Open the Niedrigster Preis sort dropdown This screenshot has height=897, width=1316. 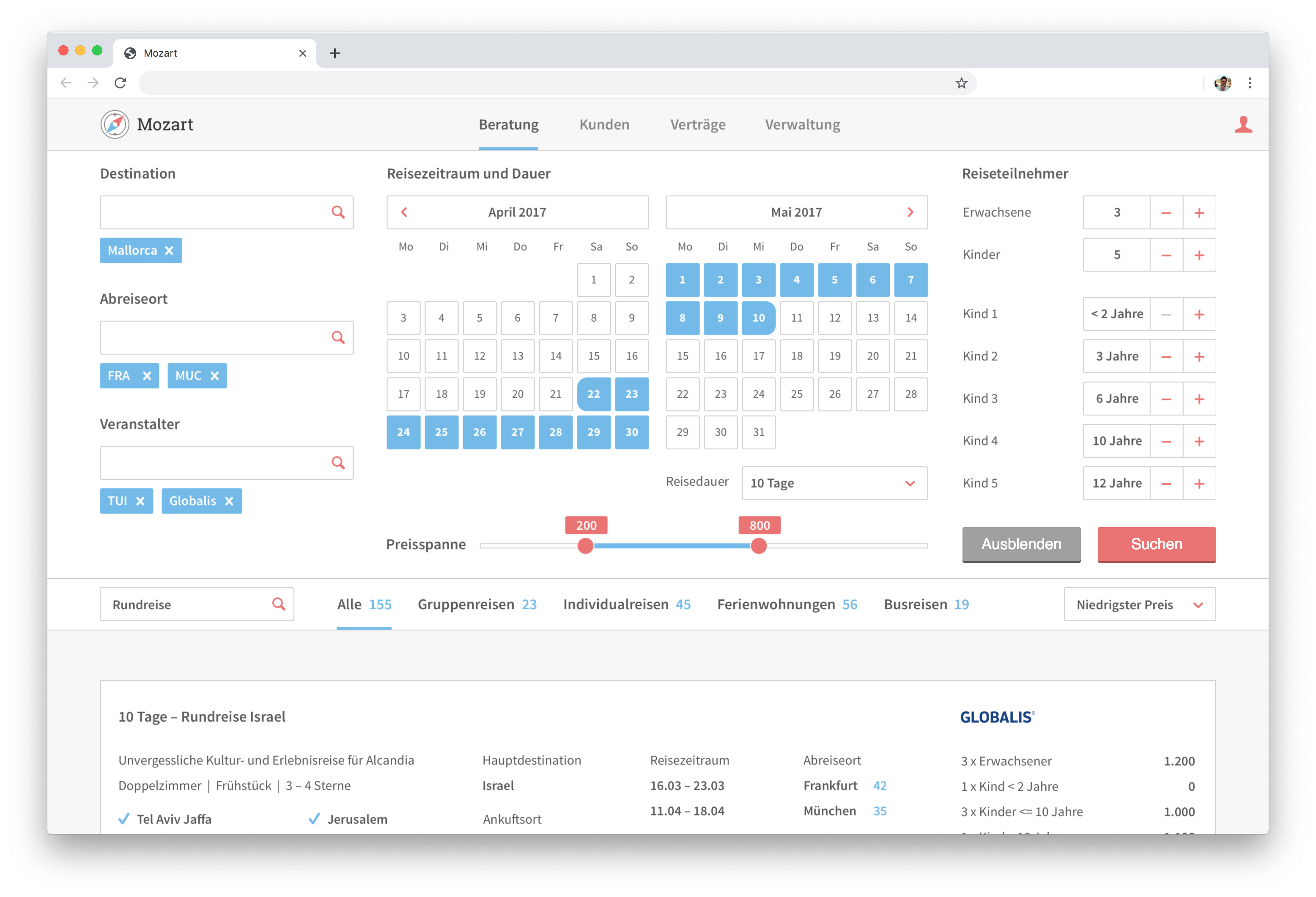1139,605
